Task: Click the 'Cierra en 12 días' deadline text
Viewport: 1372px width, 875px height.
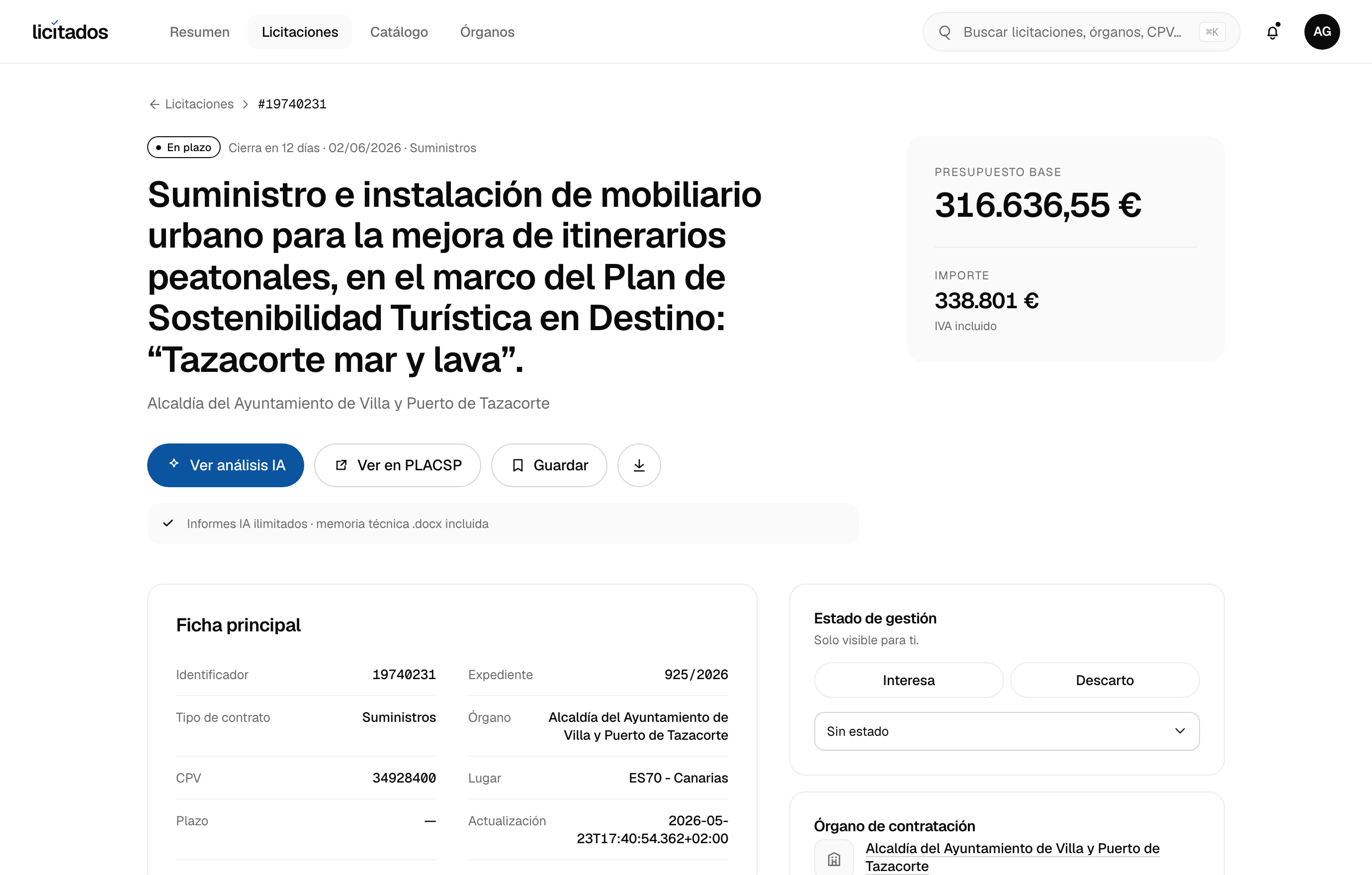Action: tap(274, 148)
